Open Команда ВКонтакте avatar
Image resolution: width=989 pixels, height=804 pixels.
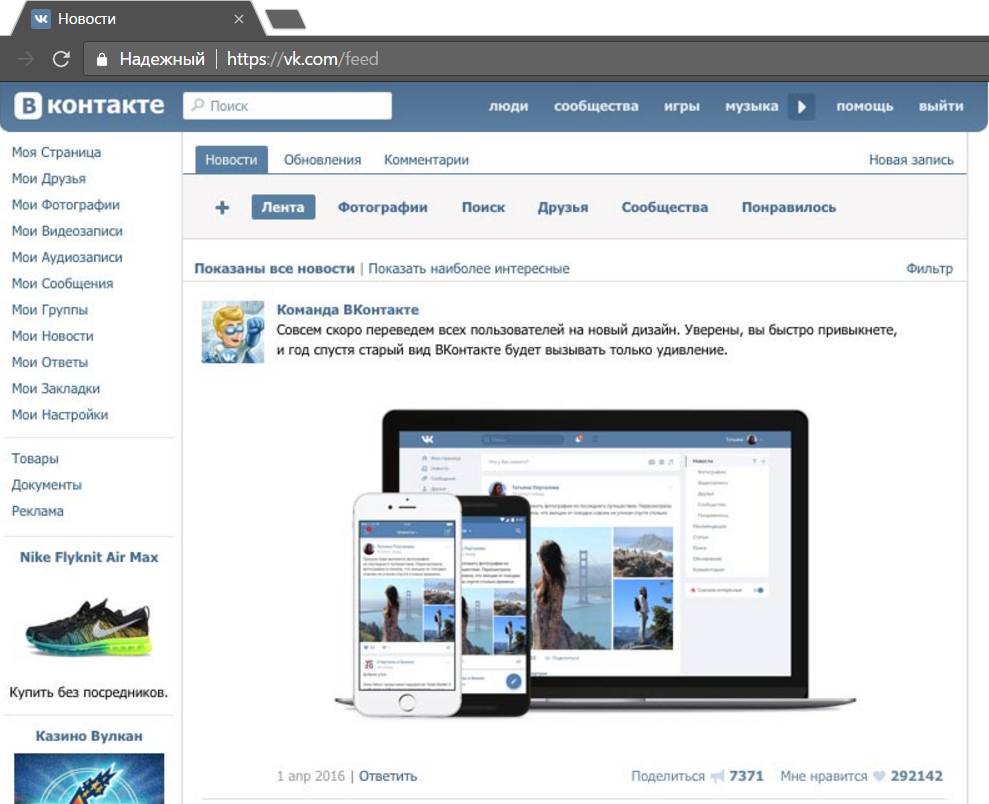233,331
